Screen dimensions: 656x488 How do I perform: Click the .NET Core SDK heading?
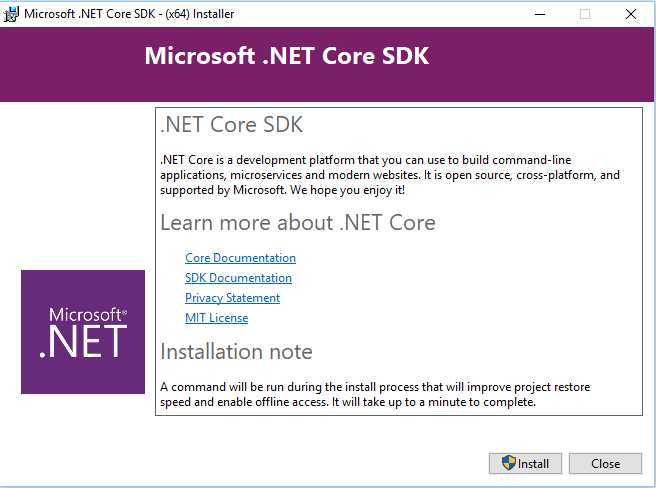(232, 124)
